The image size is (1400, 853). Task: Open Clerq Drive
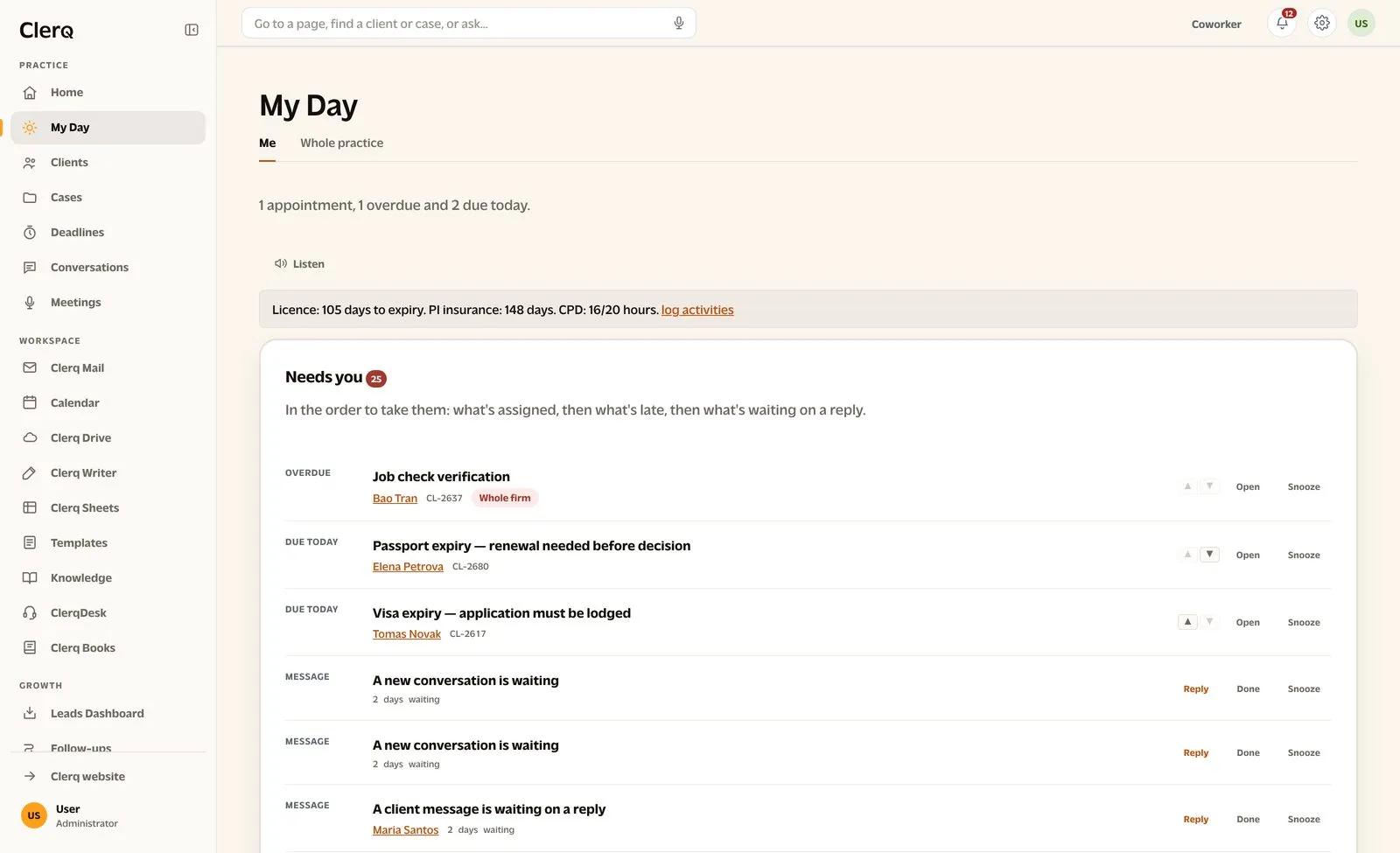pos(108,438)
